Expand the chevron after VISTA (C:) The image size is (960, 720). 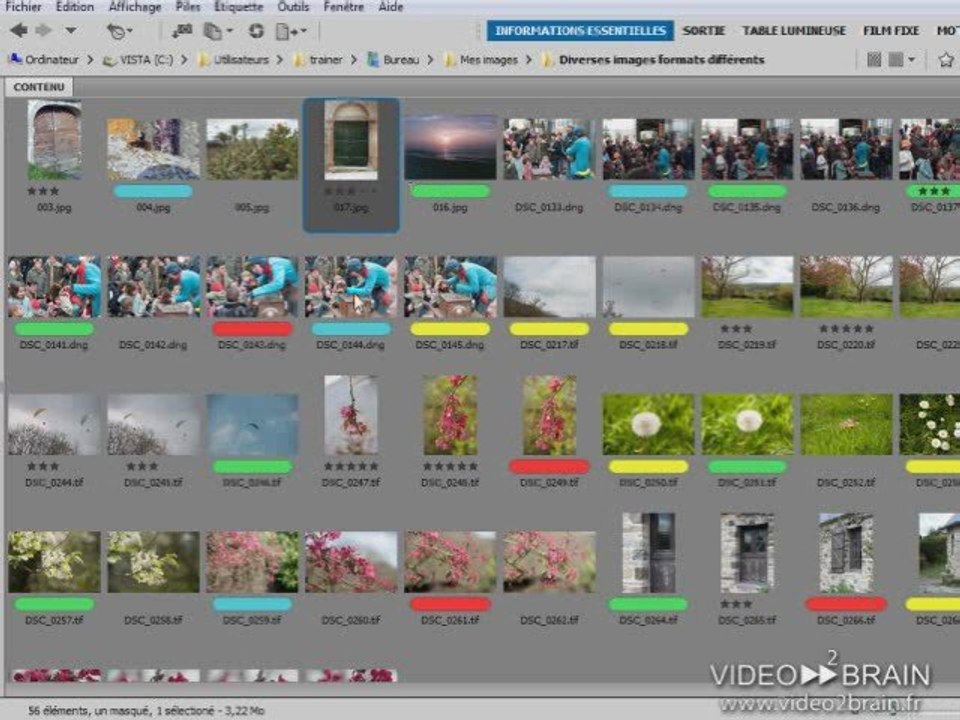pos(184,60)
